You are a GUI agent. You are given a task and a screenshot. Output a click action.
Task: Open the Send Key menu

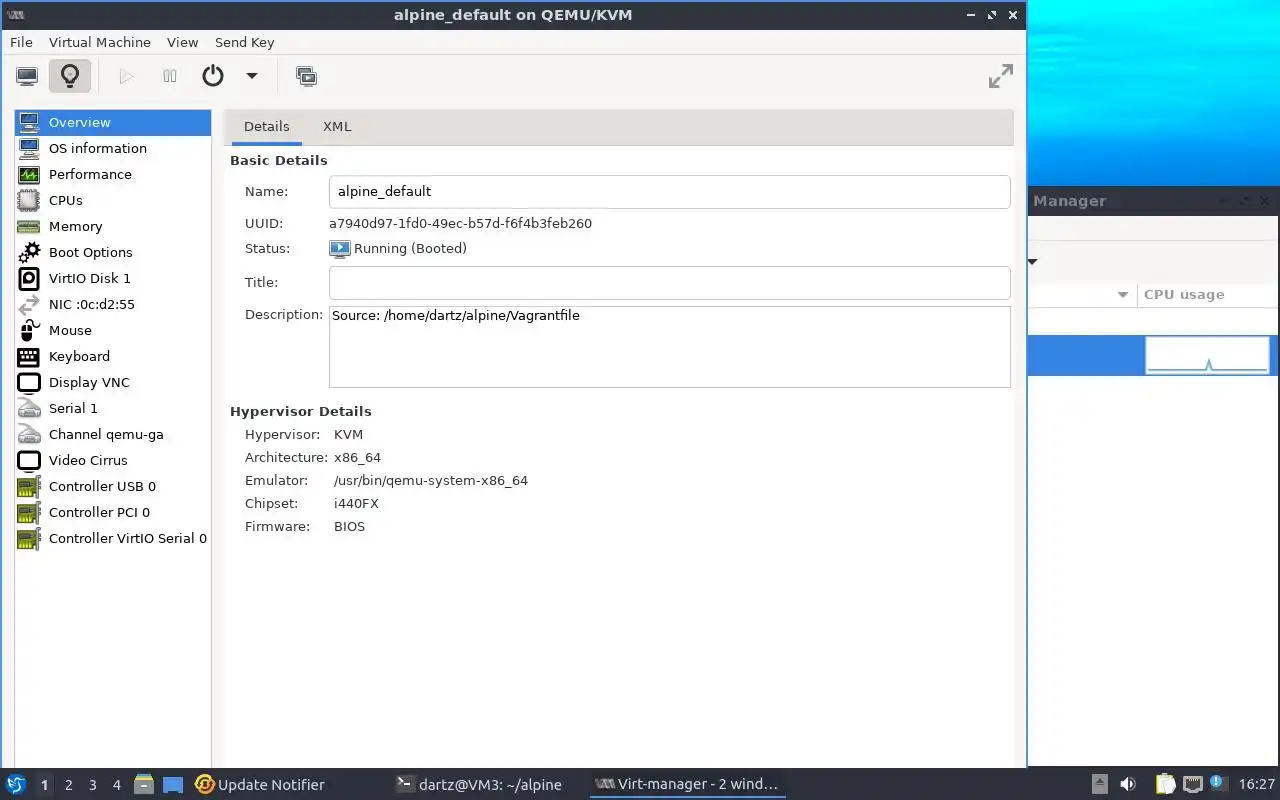[x=245, y=42]
